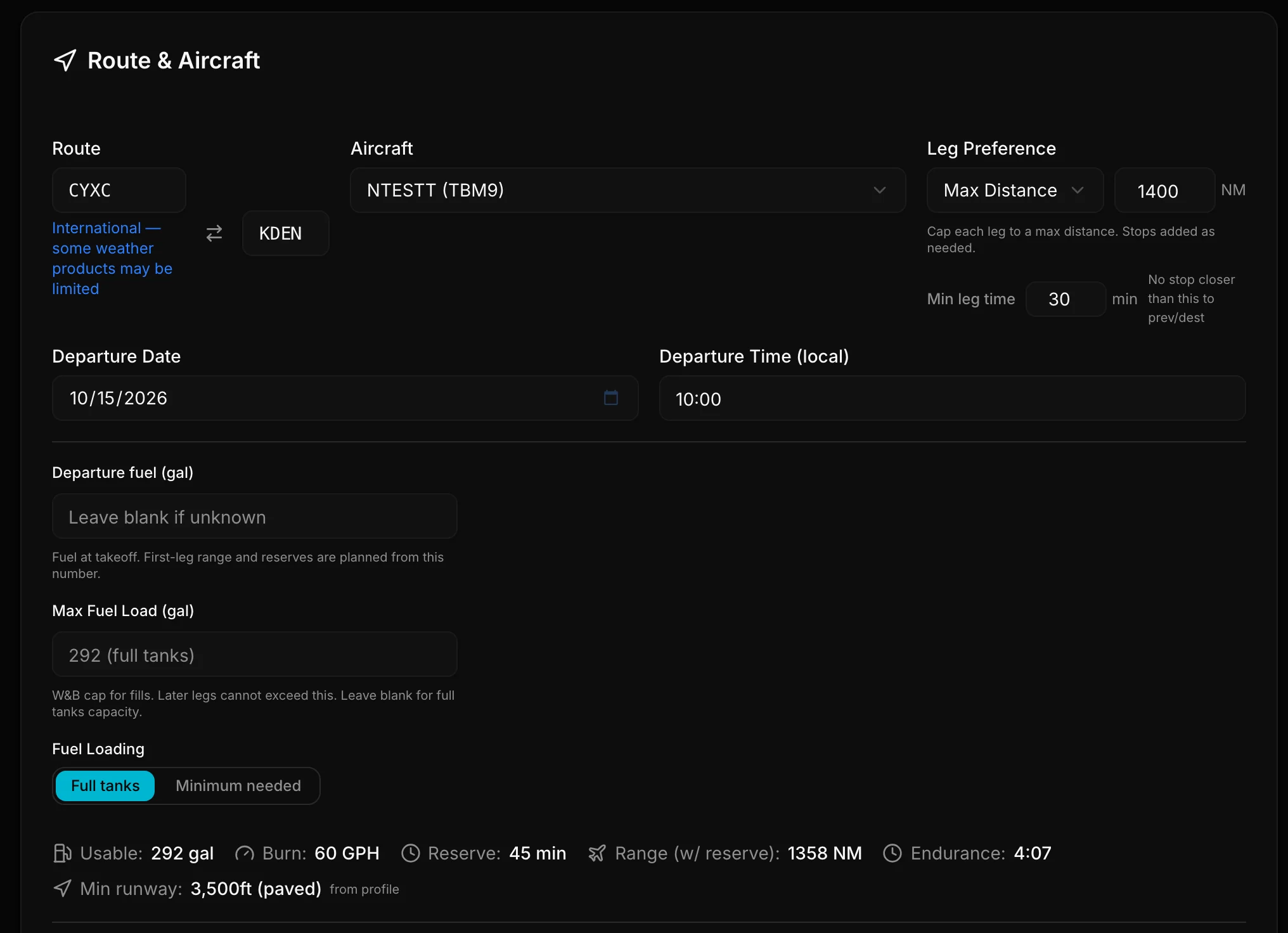Click the arrow icon beside Min runway
The image size is (1288, 933).
click(x=62, y=888)
